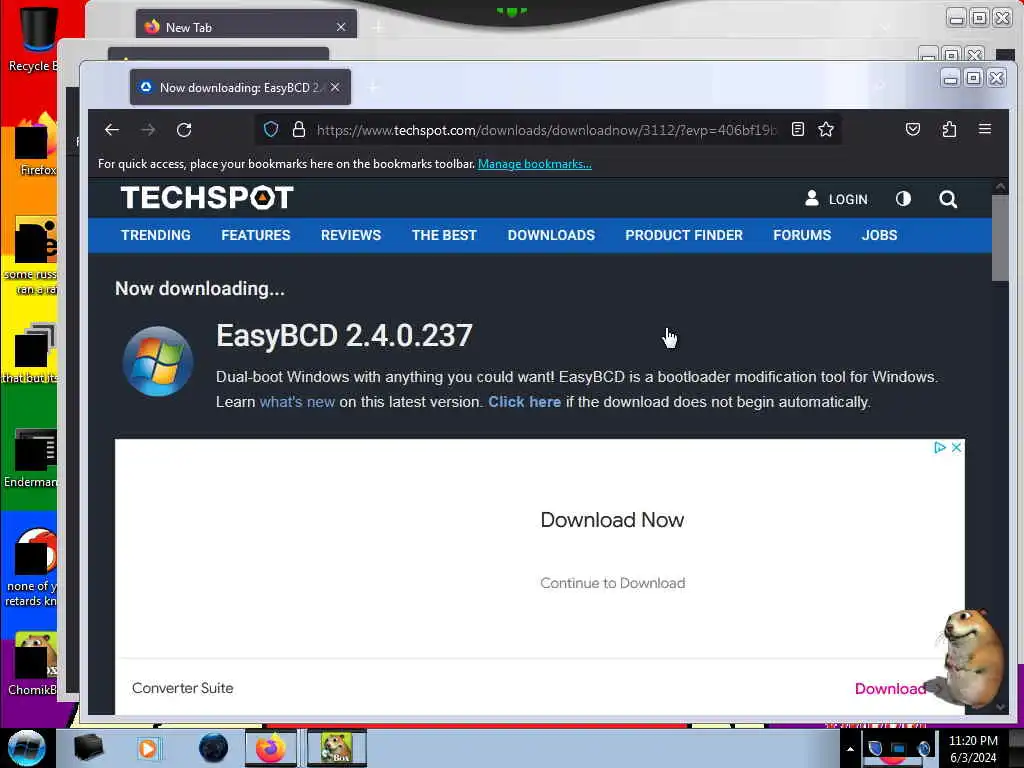Click the volume icon in system tray

pyautogui.click(x=923, y=748)
